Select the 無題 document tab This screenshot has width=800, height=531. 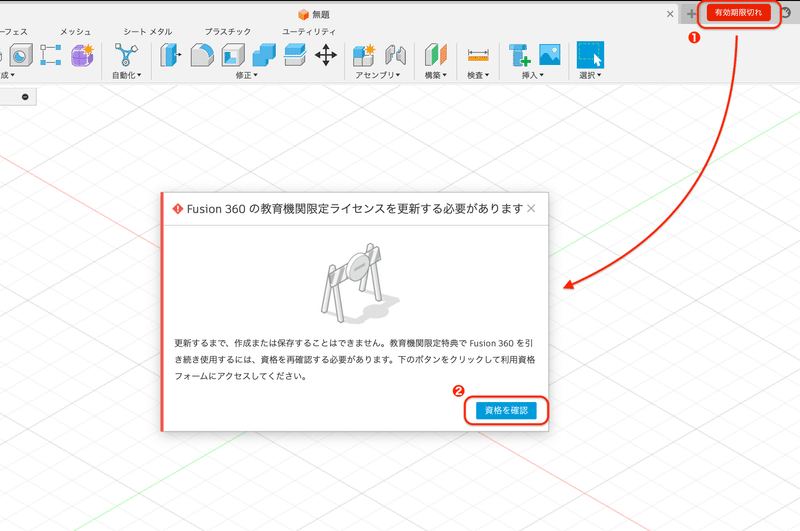coord(314,14)
